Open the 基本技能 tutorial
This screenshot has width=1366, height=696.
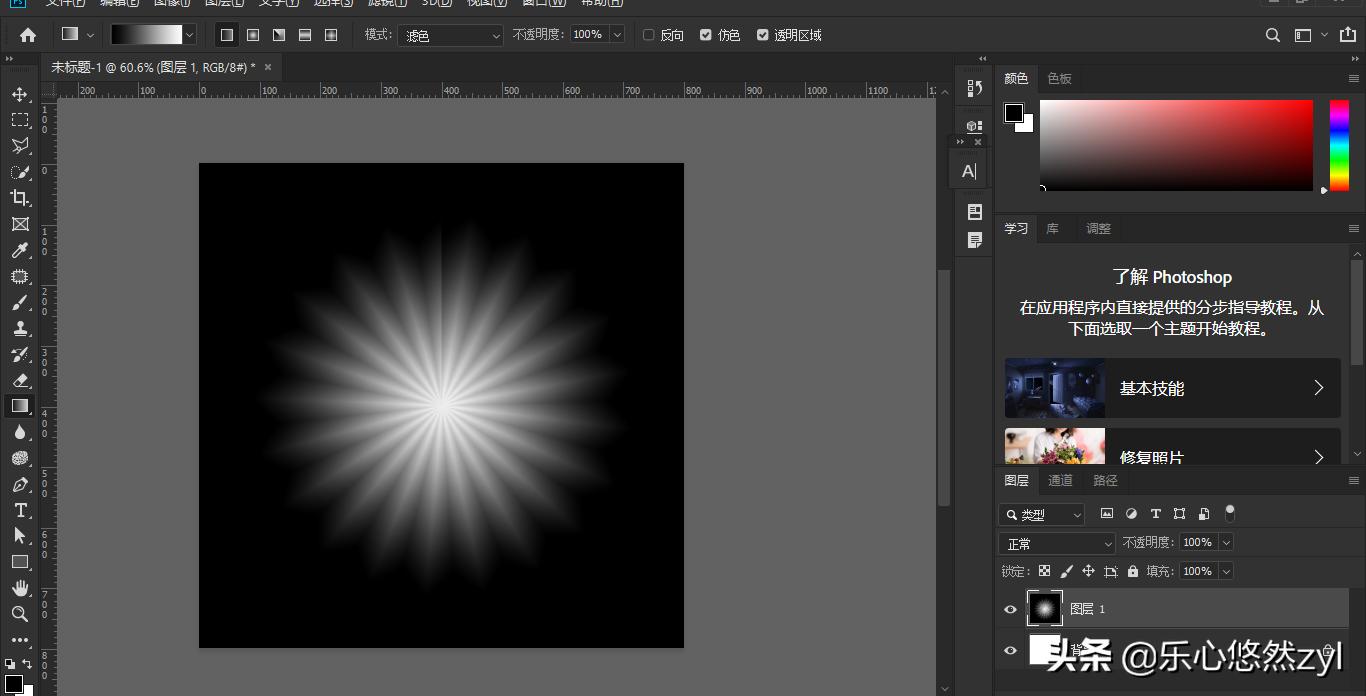click(1172, 388)
